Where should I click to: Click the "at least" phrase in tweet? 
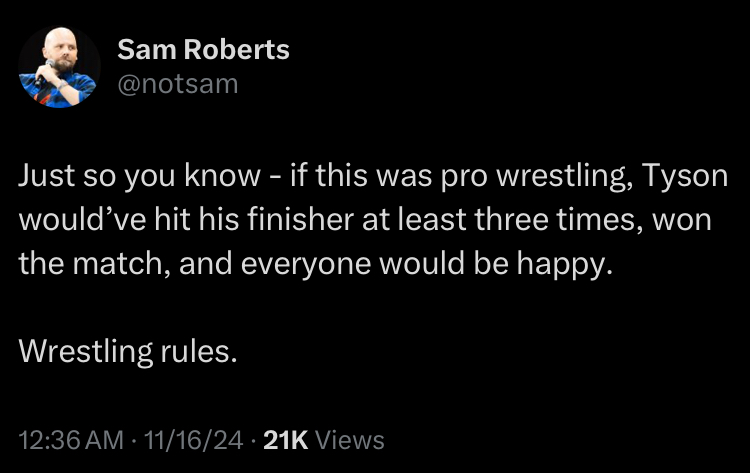pyautogui.click(x=414, y=220)
